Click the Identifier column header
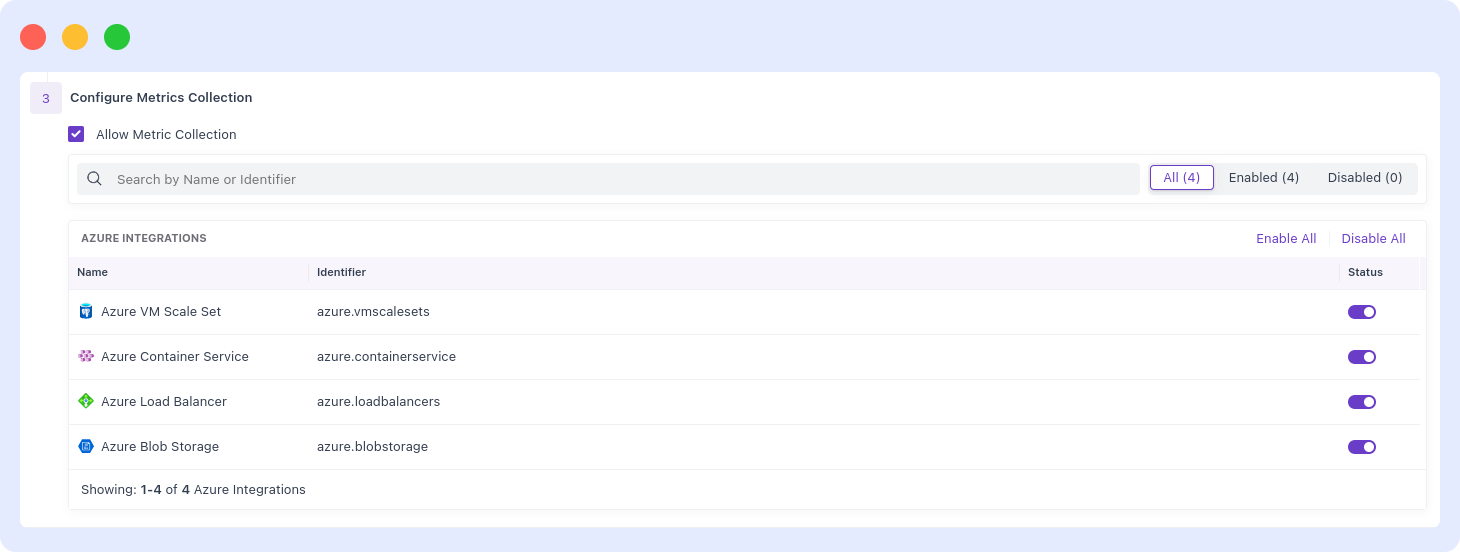The width and height of the screenshot is (1460, 552). coord(341,272)
